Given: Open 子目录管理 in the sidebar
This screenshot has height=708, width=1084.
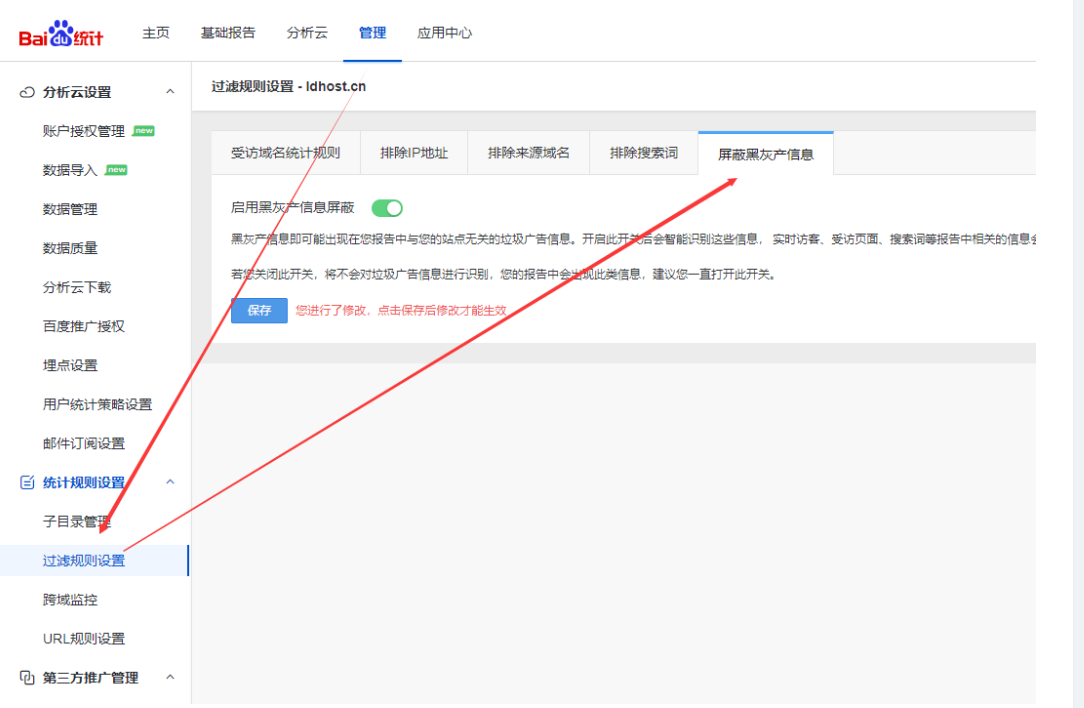Looking at the screenshot, I should coord(77,522).
